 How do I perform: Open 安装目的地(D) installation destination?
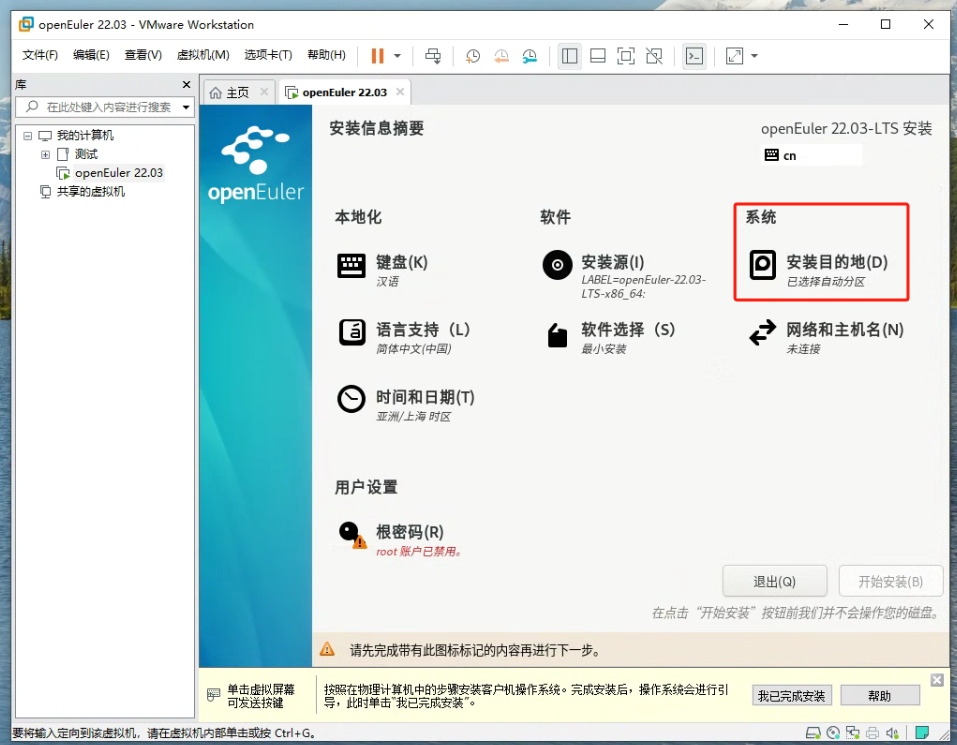[x=818, y=269]
